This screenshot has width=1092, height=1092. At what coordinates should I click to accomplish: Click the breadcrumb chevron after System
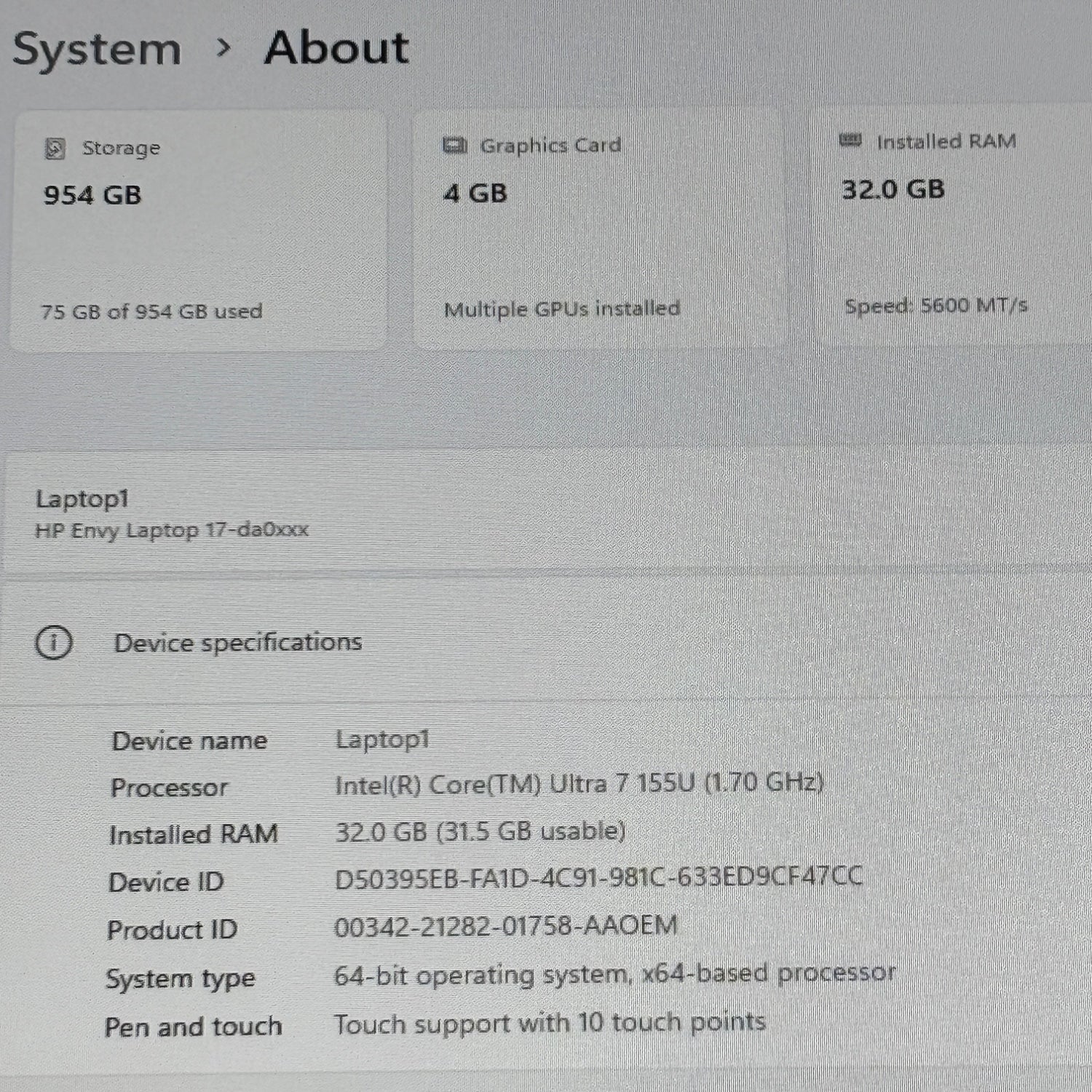coord(223,49)
